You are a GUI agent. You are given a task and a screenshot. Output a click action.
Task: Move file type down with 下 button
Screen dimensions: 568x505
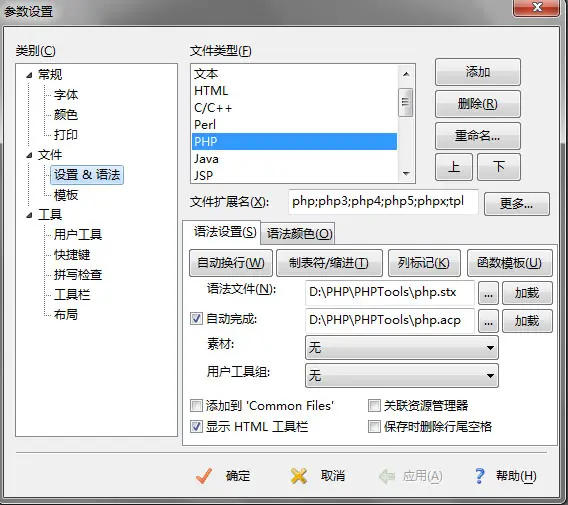(499, 167)
